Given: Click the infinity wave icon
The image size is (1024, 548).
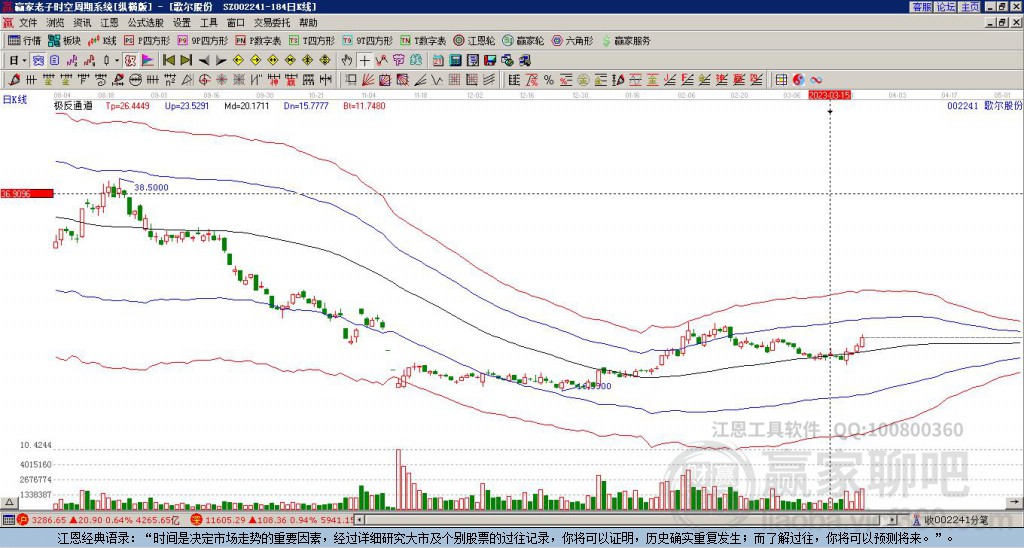Looking at the screenshot, I should pos(816,80).
